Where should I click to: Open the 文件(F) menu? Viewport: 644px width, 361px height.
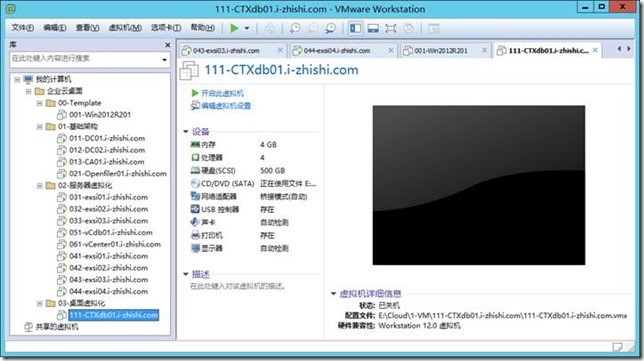[x=22, y=28]
